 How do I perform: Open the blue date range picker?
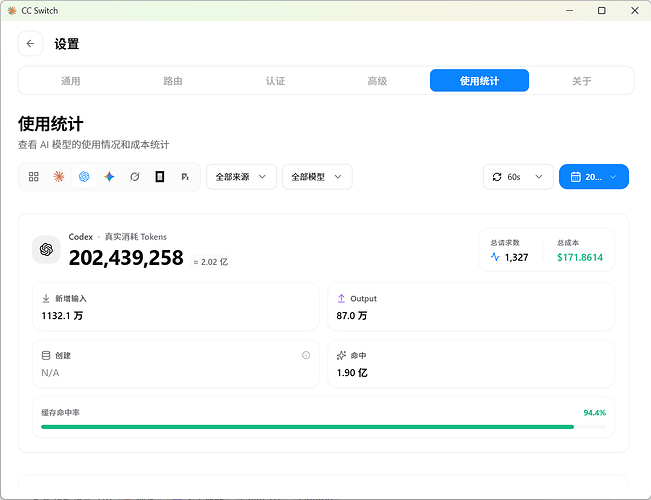(594, 177)
